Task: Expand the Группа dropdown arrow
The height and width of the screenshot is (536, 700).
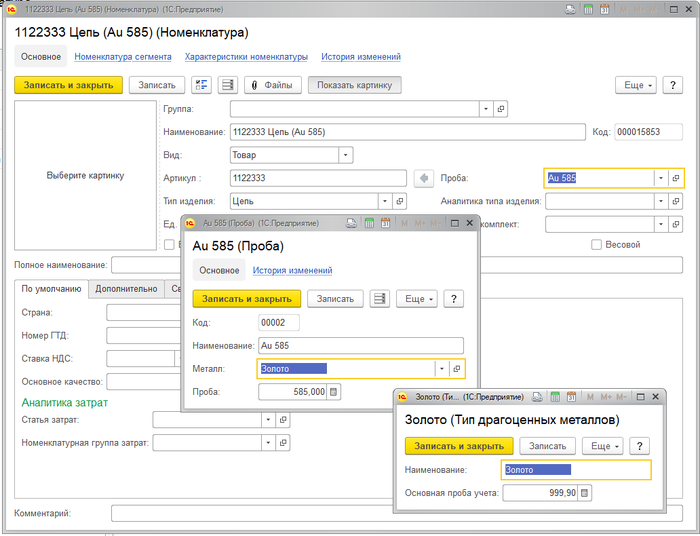Action: coord(485,109)
